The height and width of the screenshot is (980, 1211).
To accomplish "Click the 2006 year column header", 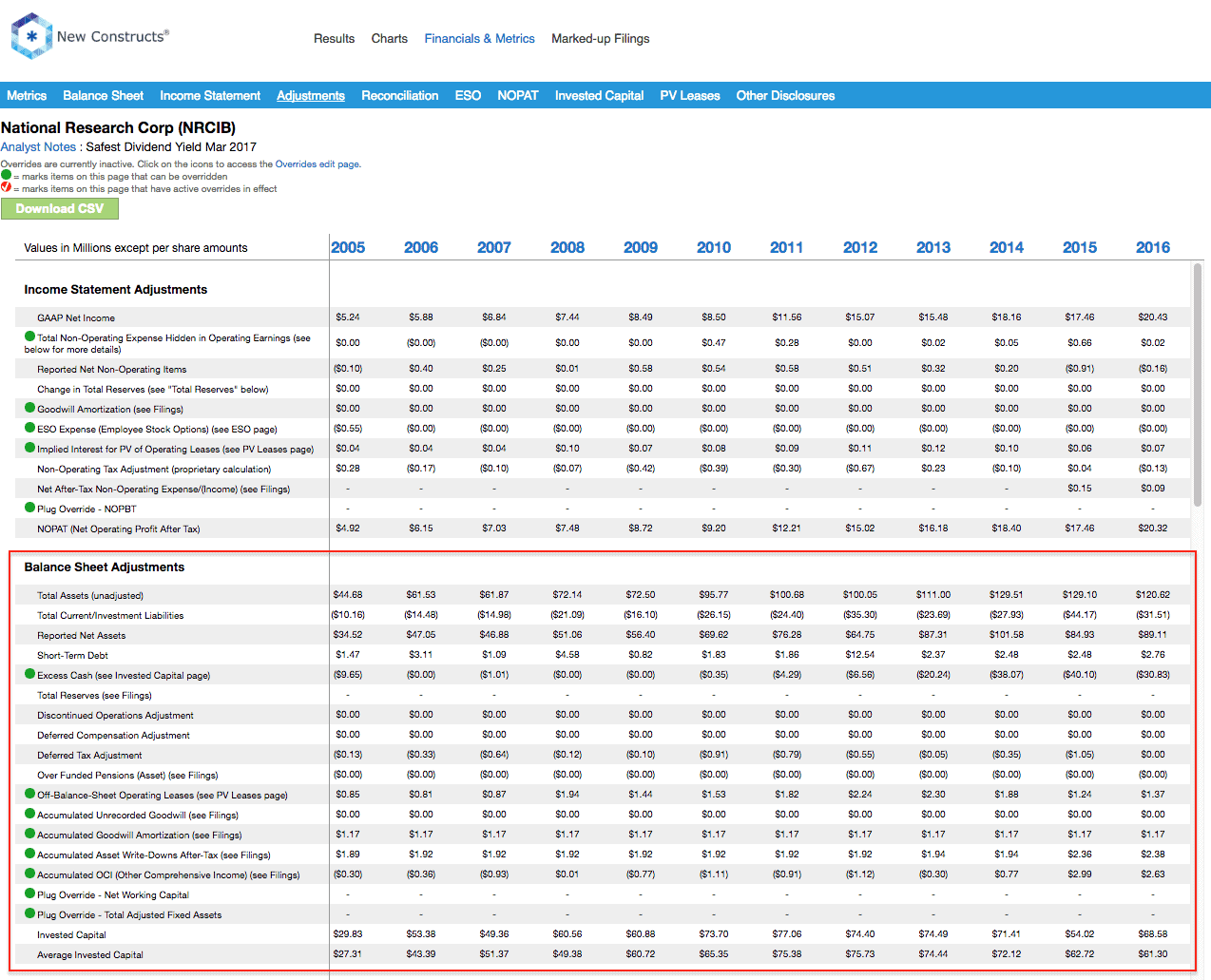I will coord(421,248).
